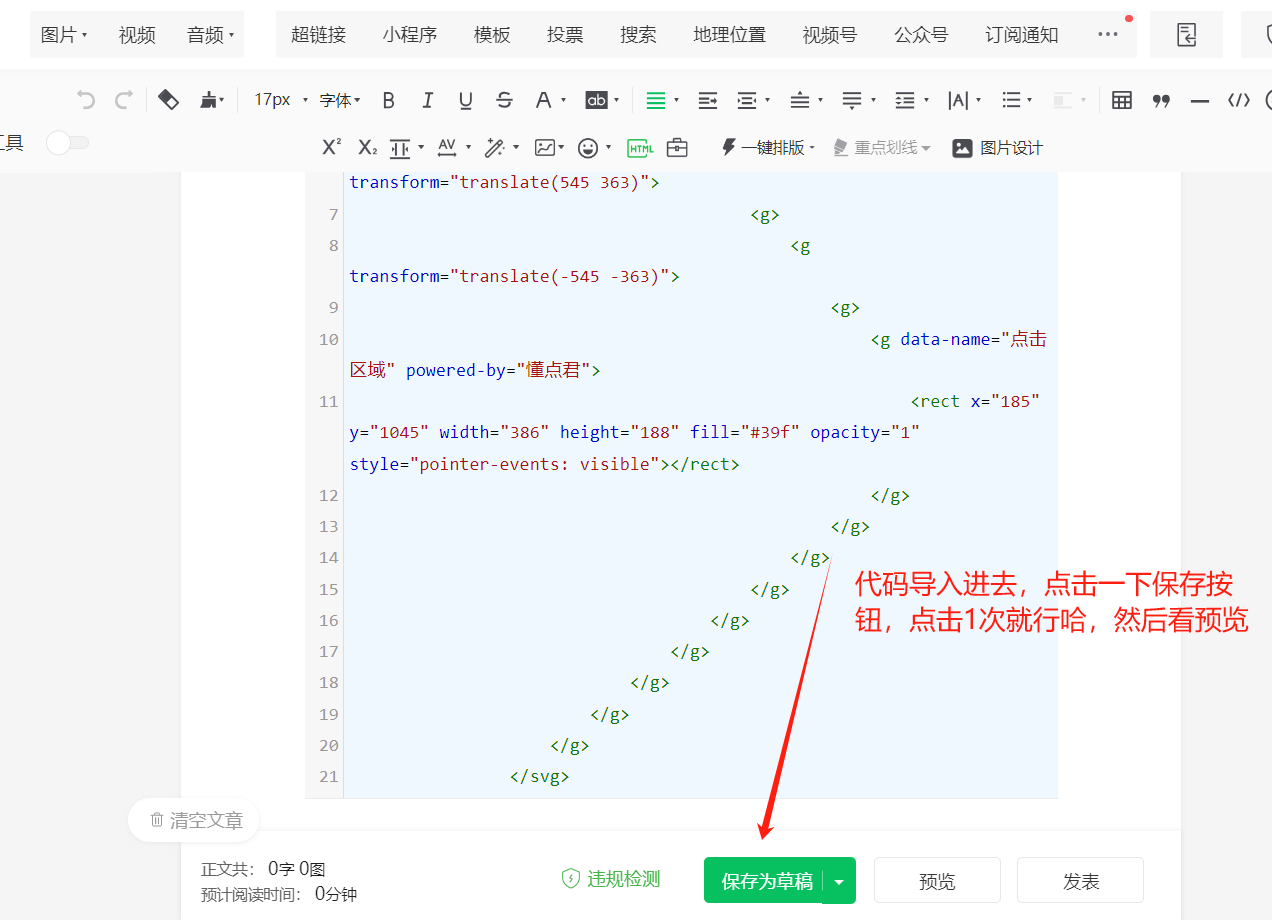The height and width of the screenshot is (920, 1272).
Task: Expand the format painter dropdown arrow
Action: tap(222, 100)
